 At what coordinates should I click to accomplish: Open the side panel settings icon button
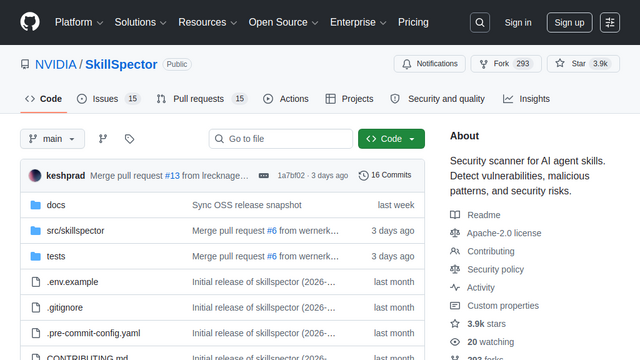coord(610,22)
